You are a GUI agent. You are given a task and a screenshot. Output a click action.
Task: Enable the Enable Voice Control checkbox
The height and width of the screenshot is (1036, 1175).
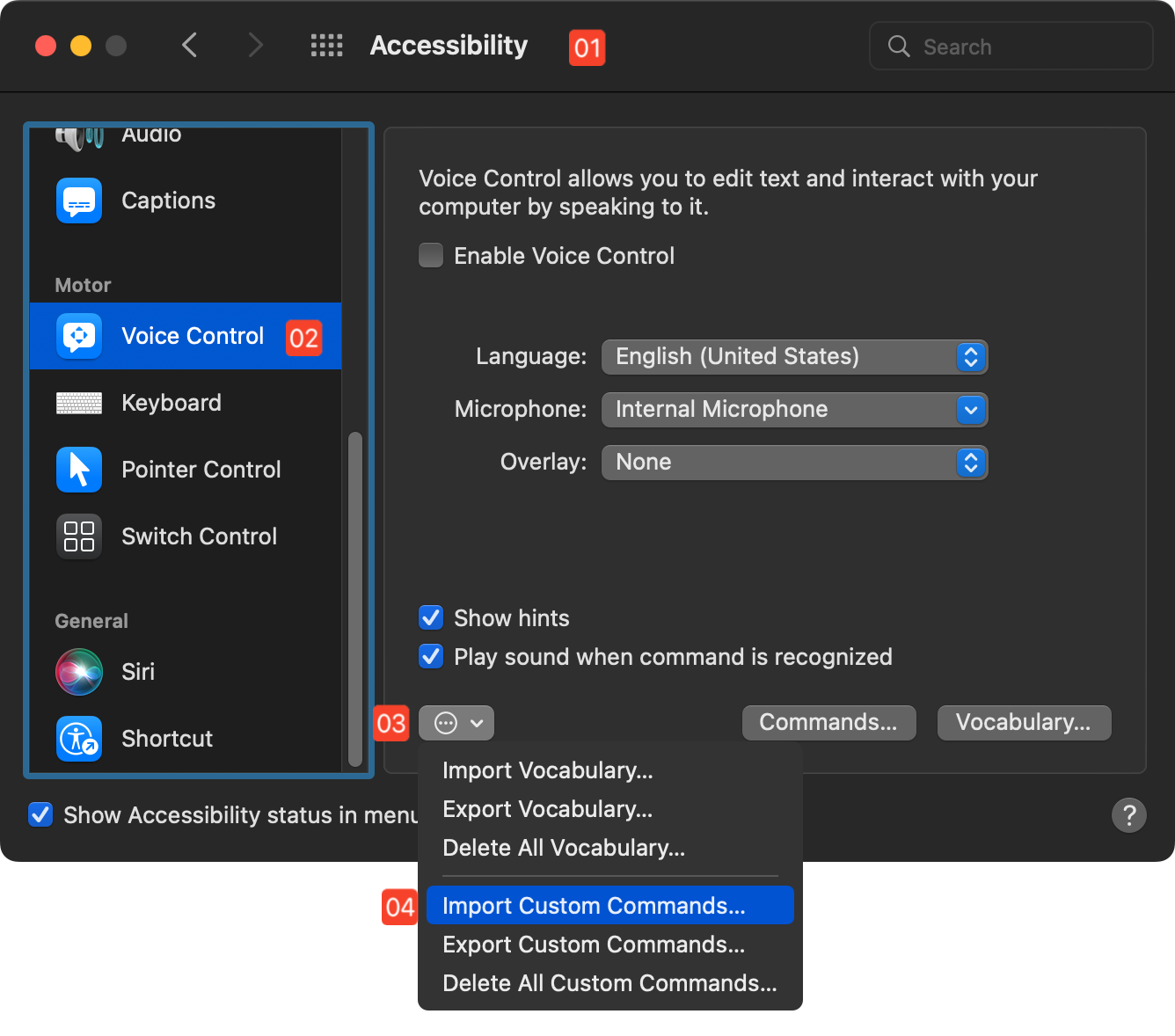point(430,255)
